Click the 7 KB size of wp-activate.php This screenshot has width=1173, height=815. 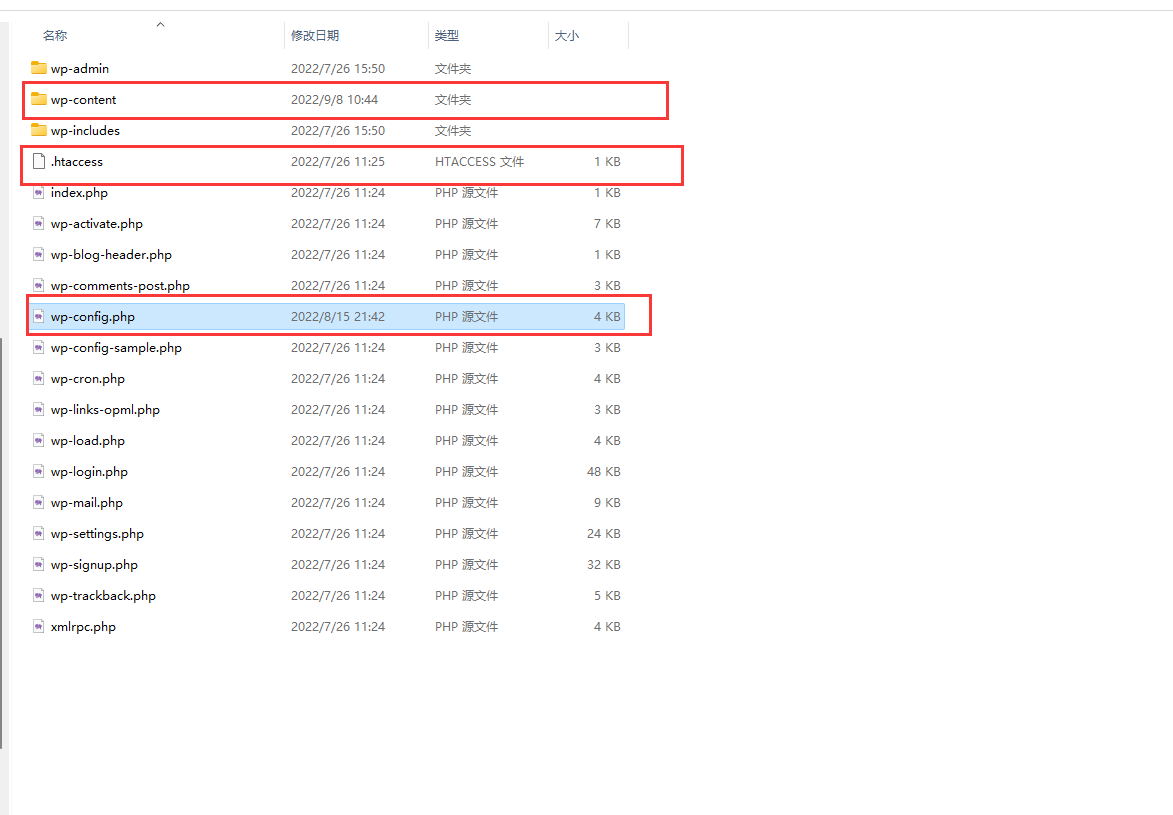[x=607, y=224]
